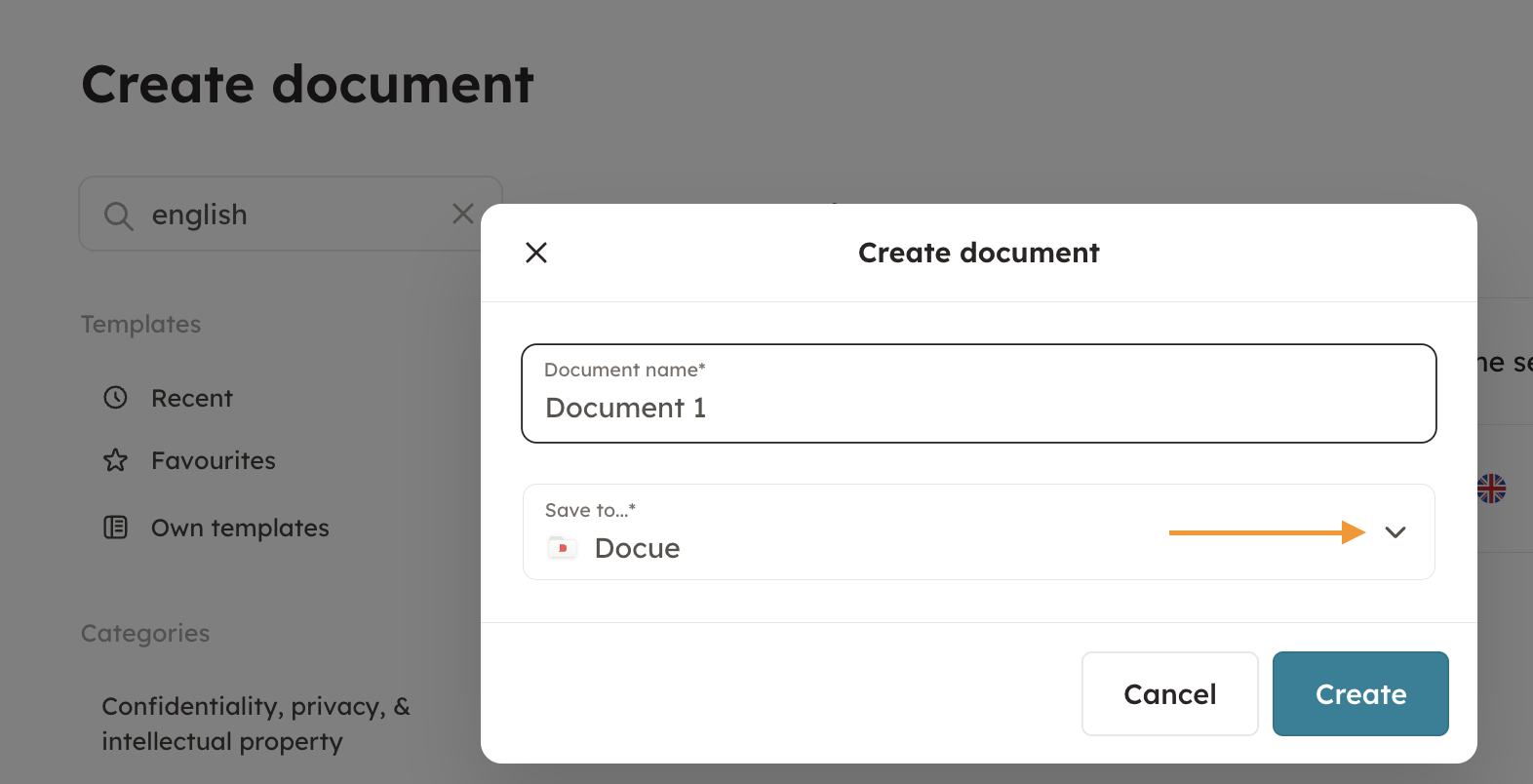Screen dimensions: 1533x784
Task: Clear the 'english' search with the X
Action: [x=463, y=214]
